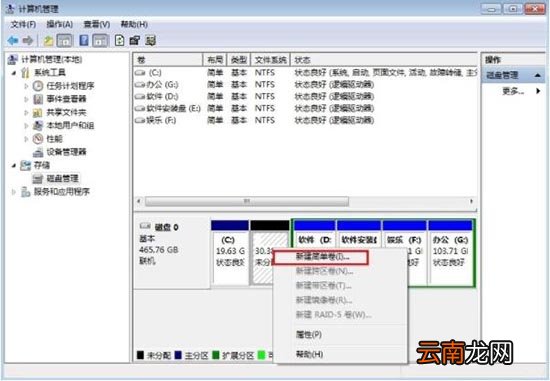Choose 帮助(H) from the context menu
The height and width of the screenshot is (381, 550).
pos(340,354)
